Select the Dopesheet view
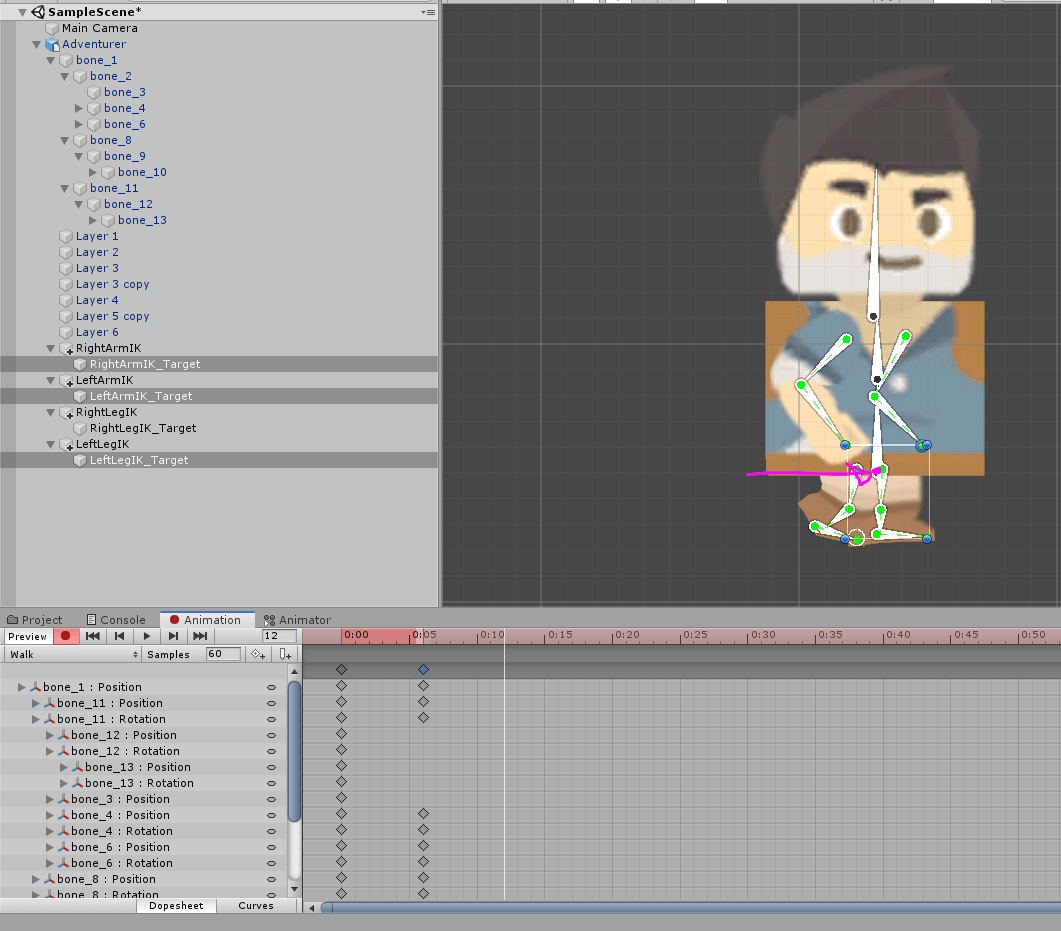 (176, 905)
